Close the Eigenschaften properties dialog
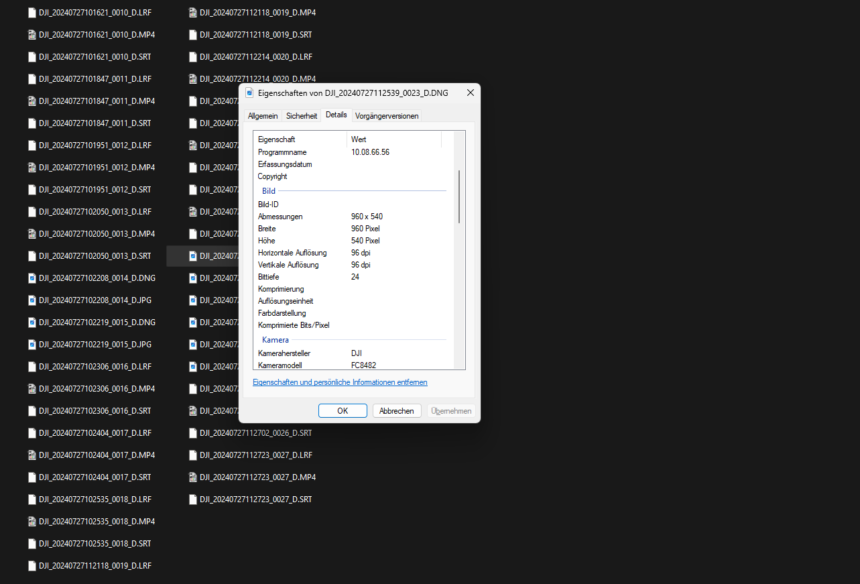860x584 pixels. [x=470, y=93]
